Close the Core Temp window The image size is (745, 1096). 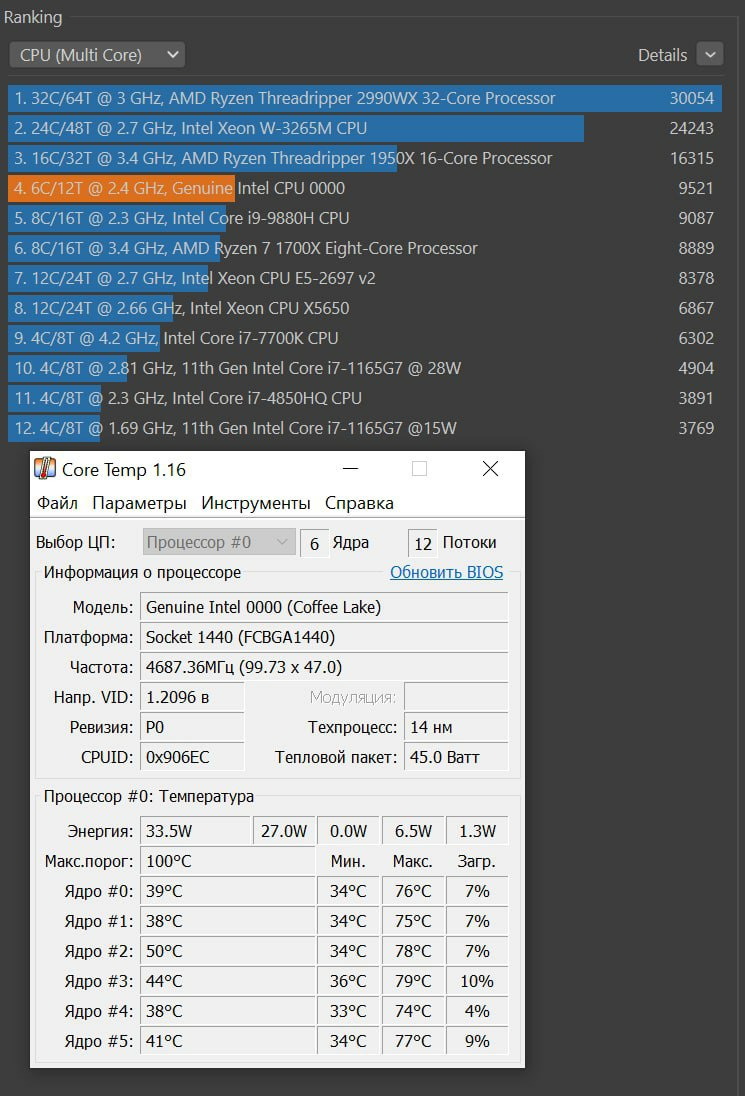click(x=491, y=468)
